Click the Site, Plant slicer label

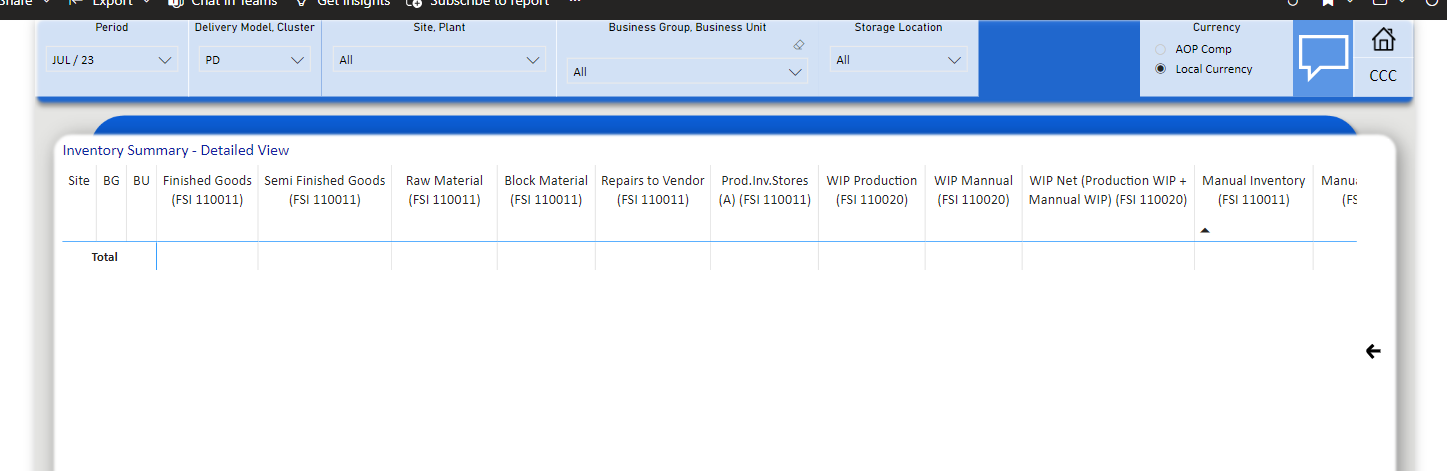pyautogui.click(x=438, y=28)
